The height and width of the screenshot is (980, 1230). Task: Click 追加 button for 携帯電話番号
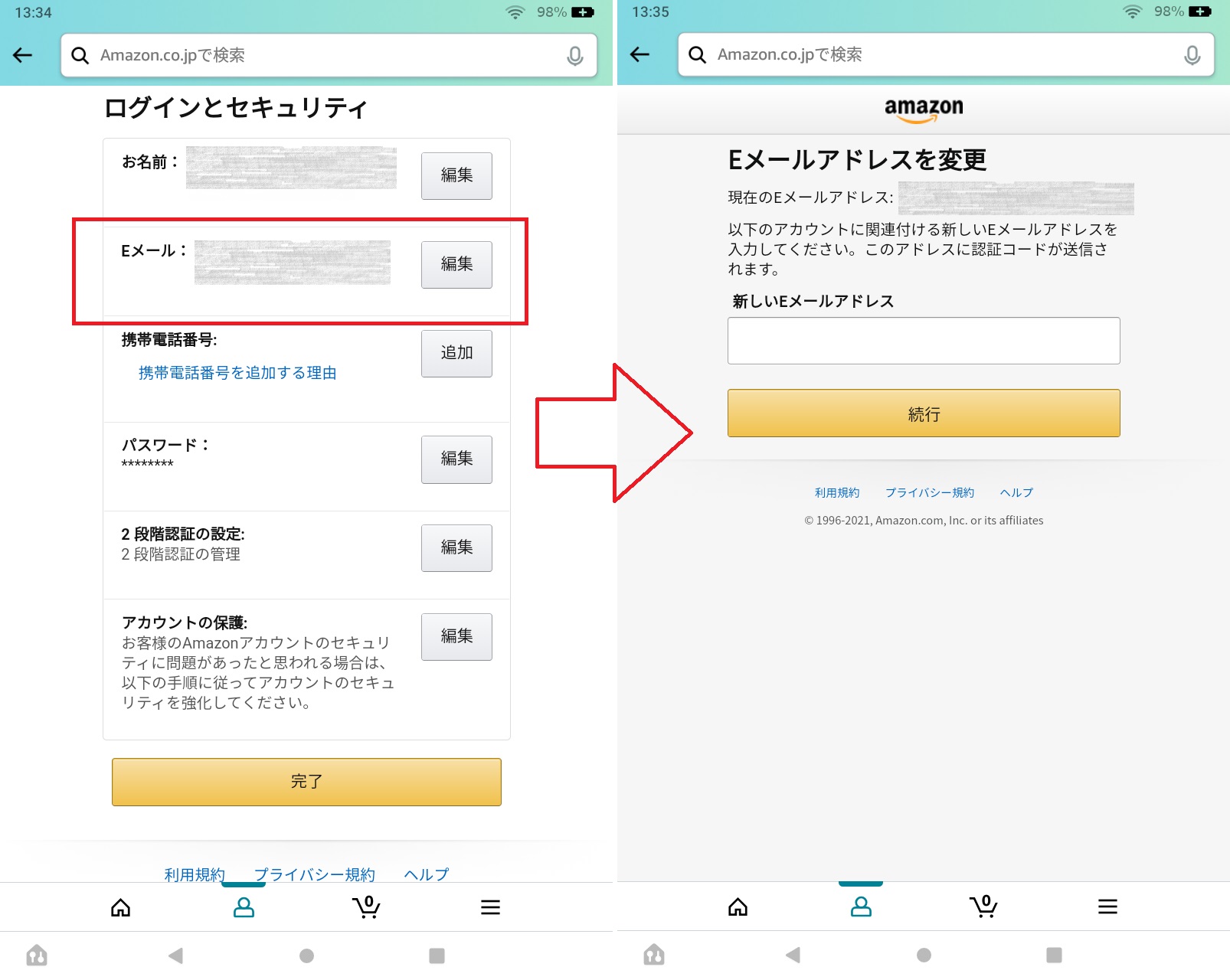[456, 353]
